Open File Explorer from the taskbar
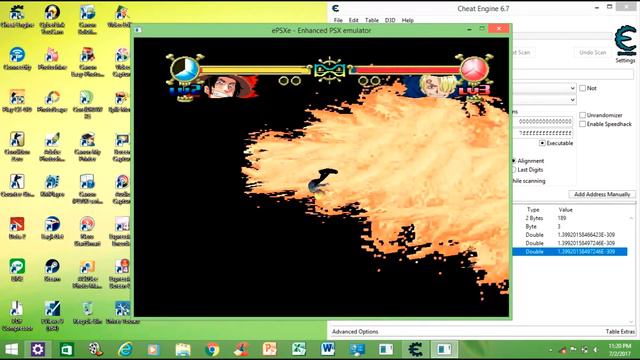 pos(183,349)
